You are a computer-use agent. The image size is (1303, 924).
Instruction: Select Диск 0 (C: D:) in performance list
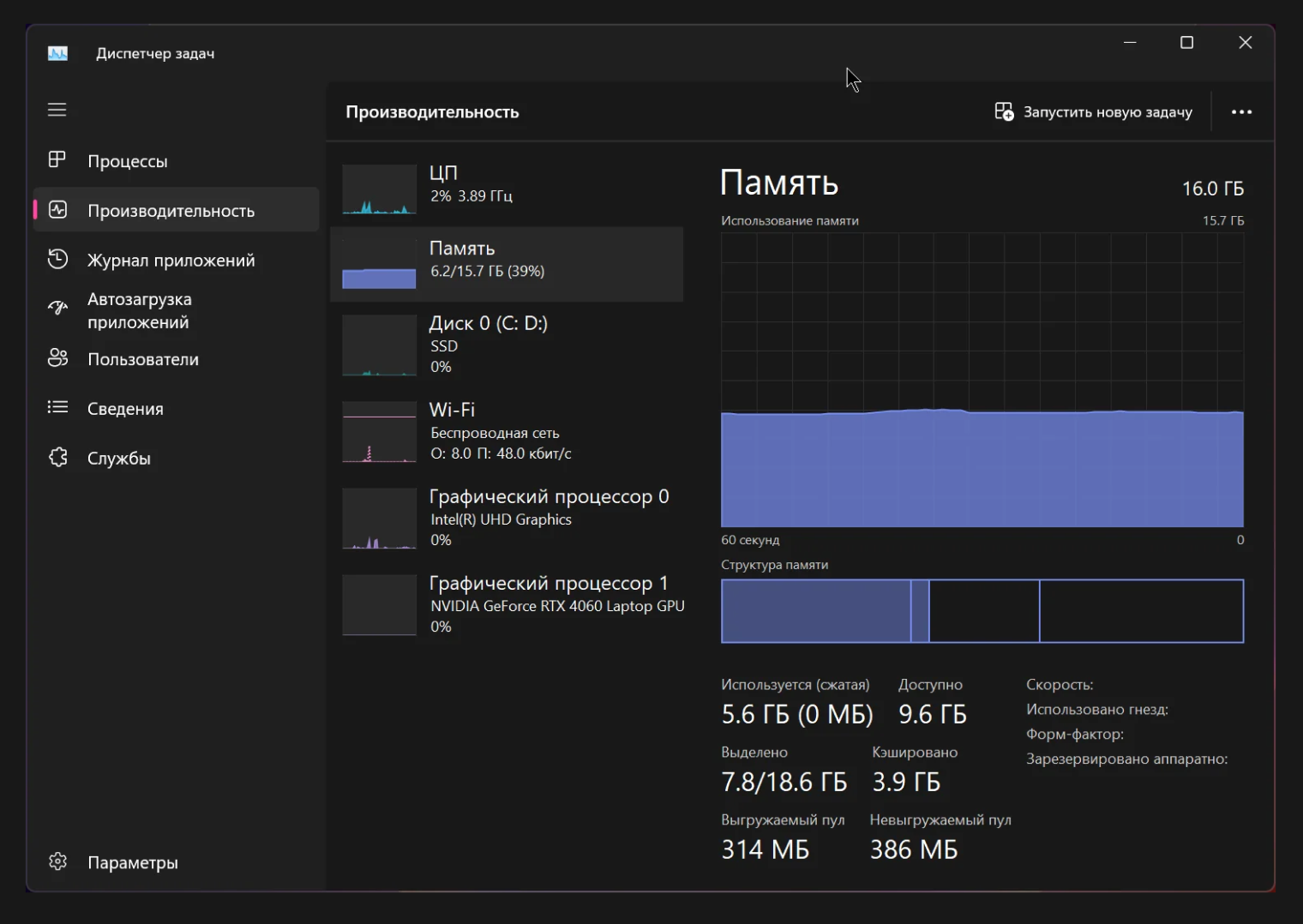(506, 344)
